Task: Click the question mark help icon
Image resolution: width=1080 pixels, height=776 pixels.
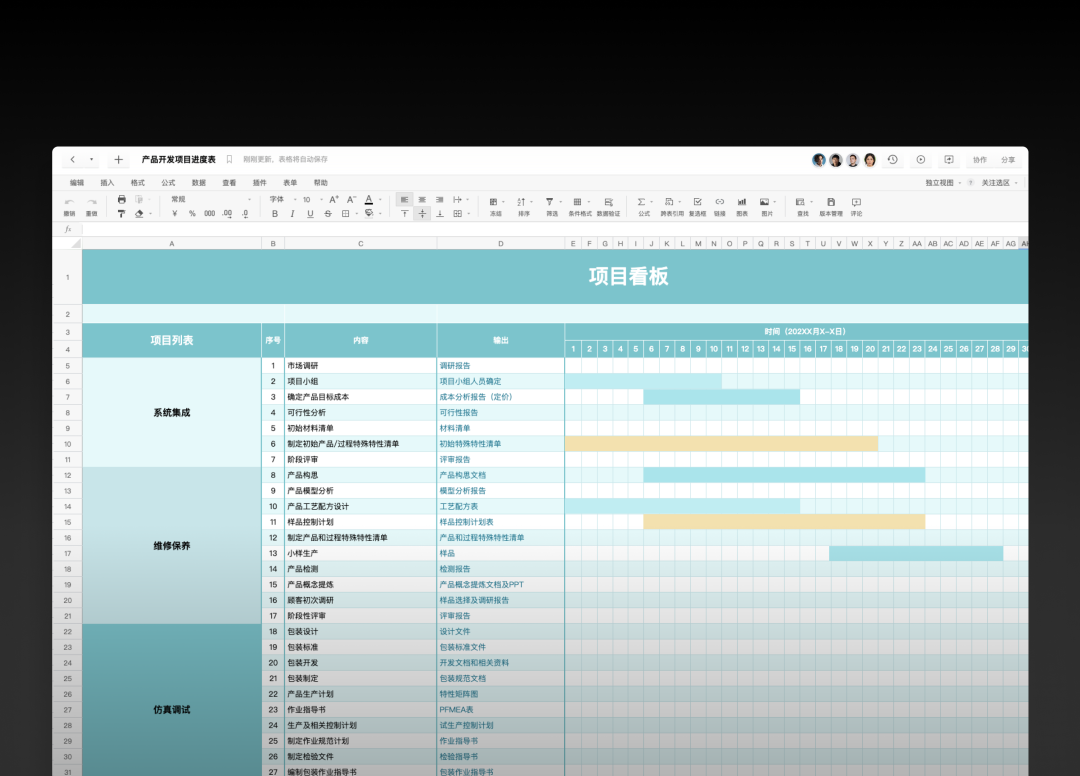Action: 970,183
